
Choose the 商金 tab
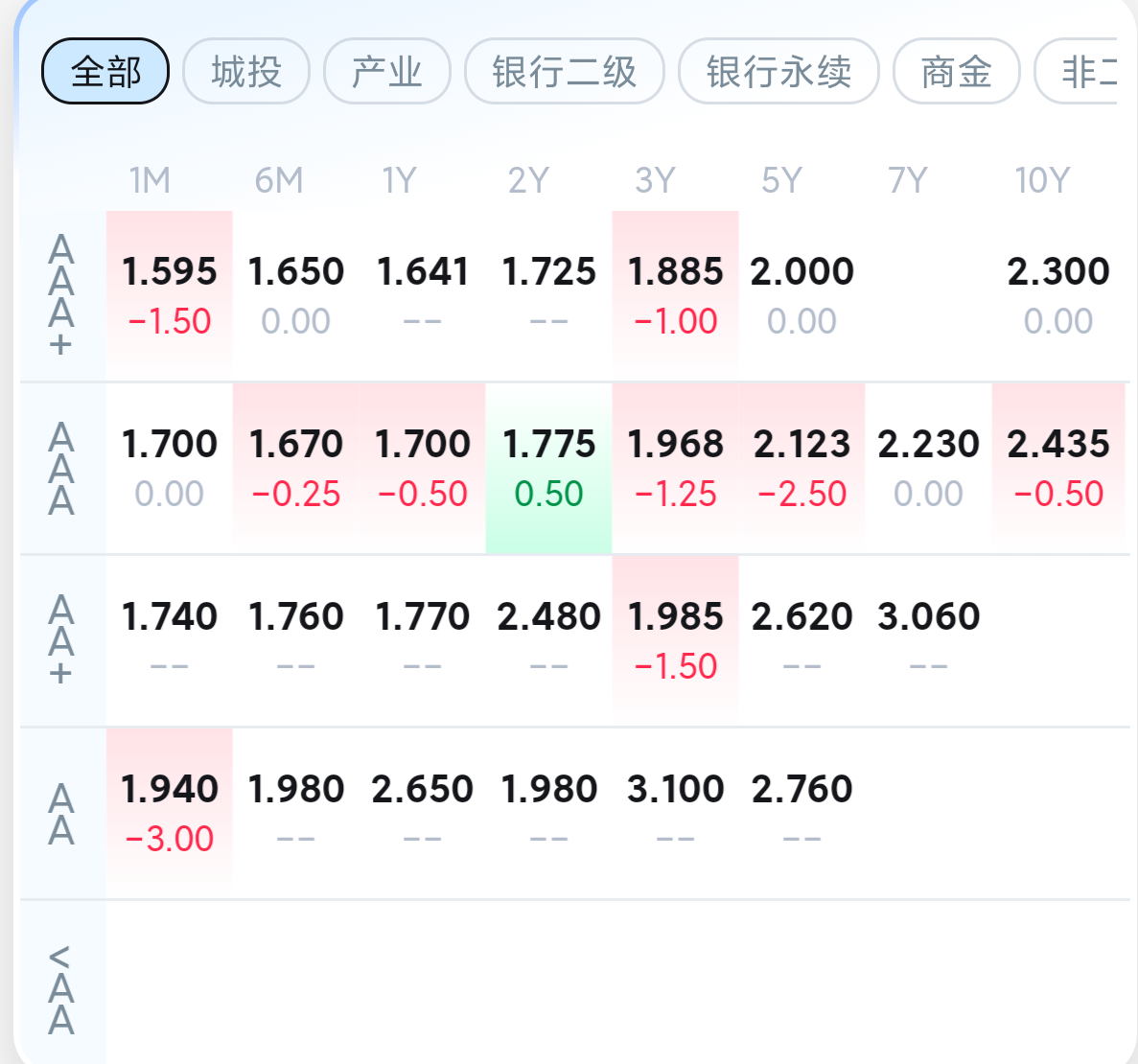tap(956, 71)
